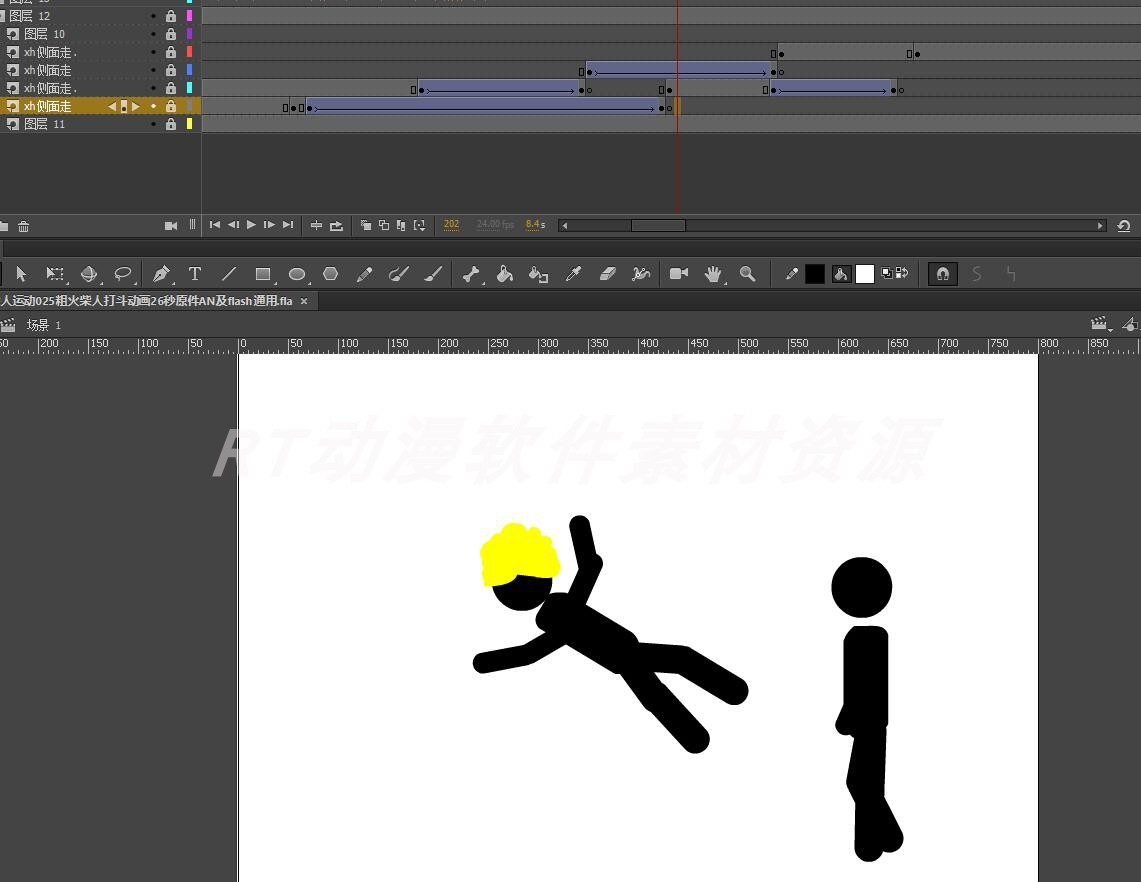This screenshot has height=882, width=1141.
Task: Switch to the .fla document tab
Action: [x=146, y=301]
